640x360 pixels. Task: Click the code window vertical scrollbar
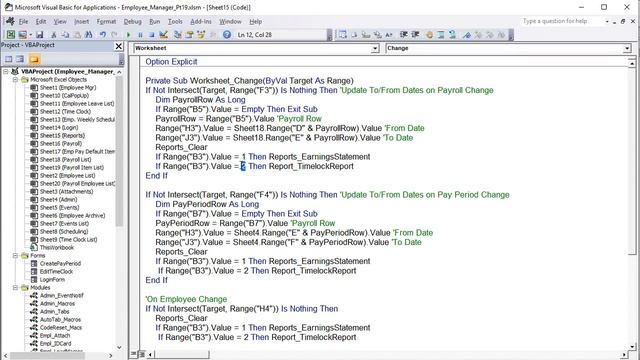pyautogui.click(x=631, y=204)
